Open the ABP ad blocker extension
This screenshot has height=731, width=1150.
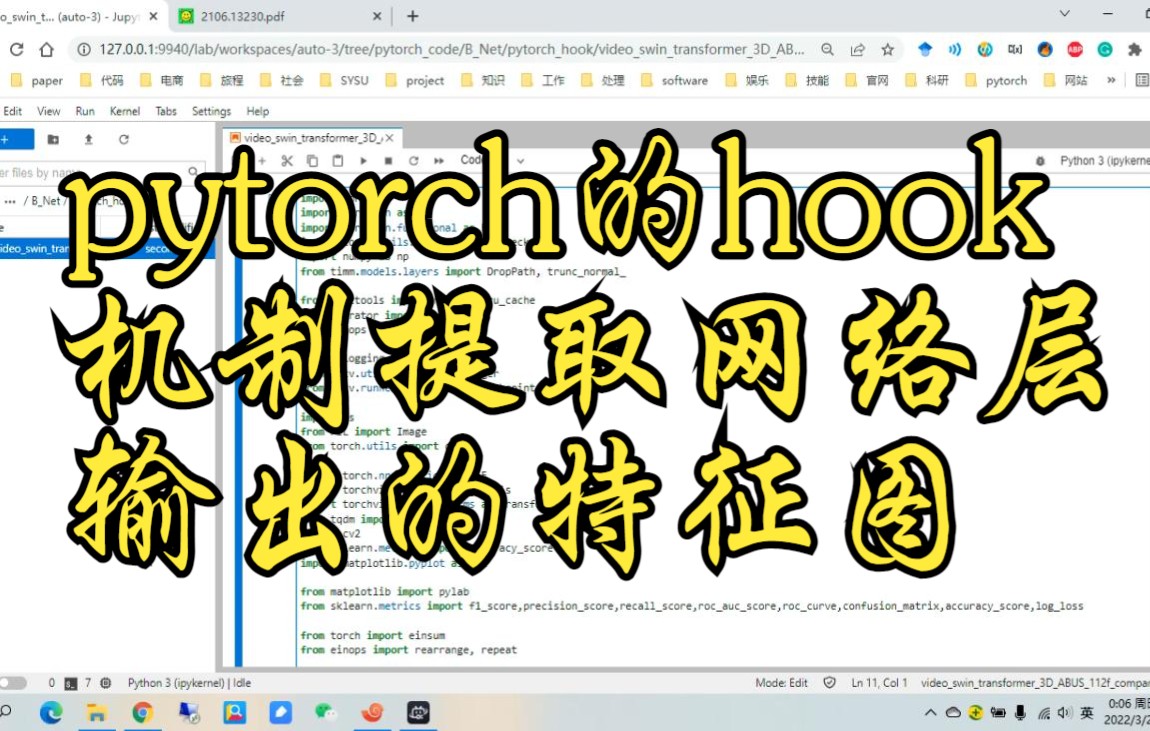tap(1075, 49)
